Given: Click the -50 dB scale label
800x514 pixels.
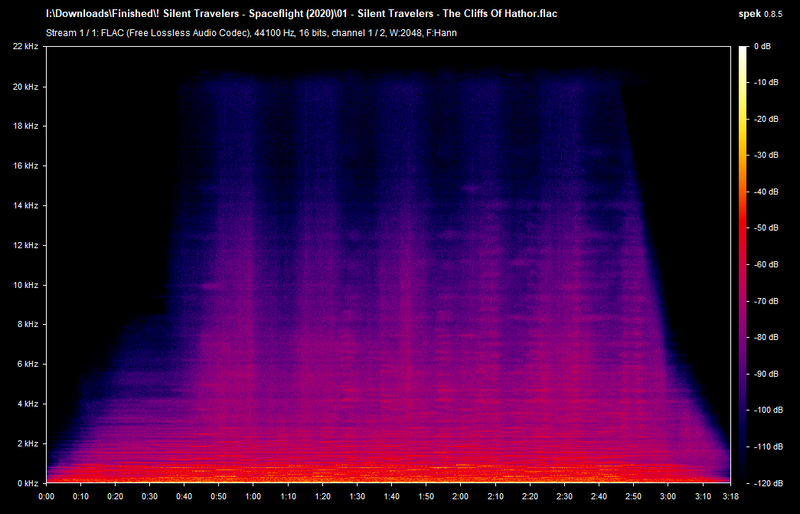Looking at the screenshot, I should [x=766, y=228].
